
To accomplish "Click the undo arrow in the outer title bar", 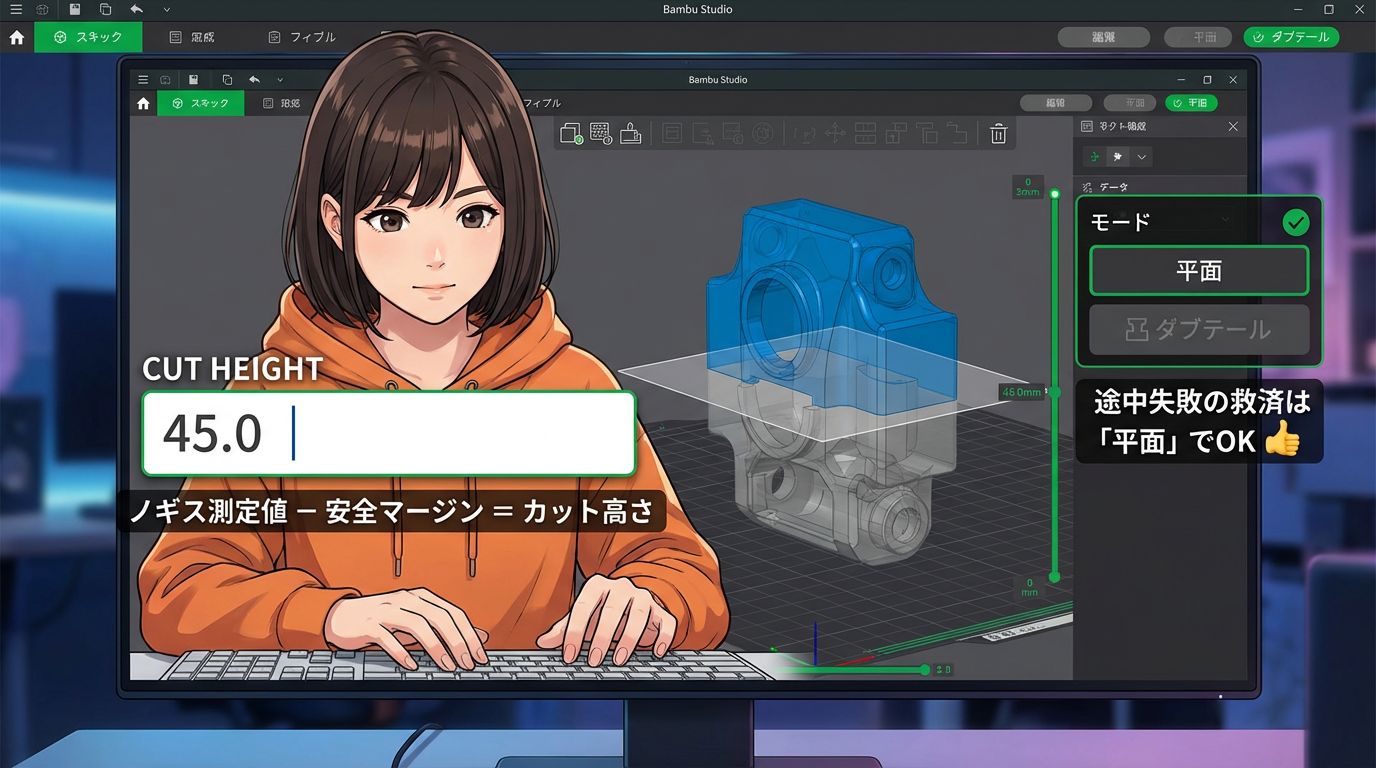I will 136,10.
